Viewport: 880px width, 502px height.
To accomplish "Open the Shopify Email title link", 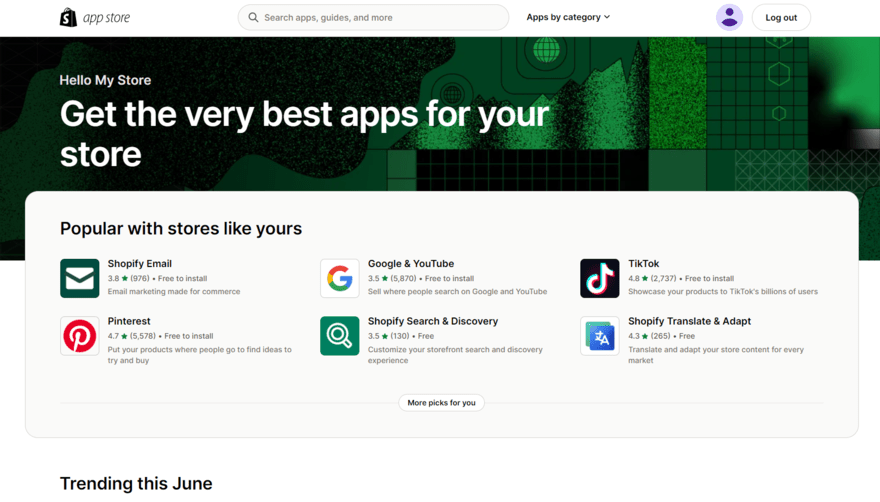I will coord(140,263).
